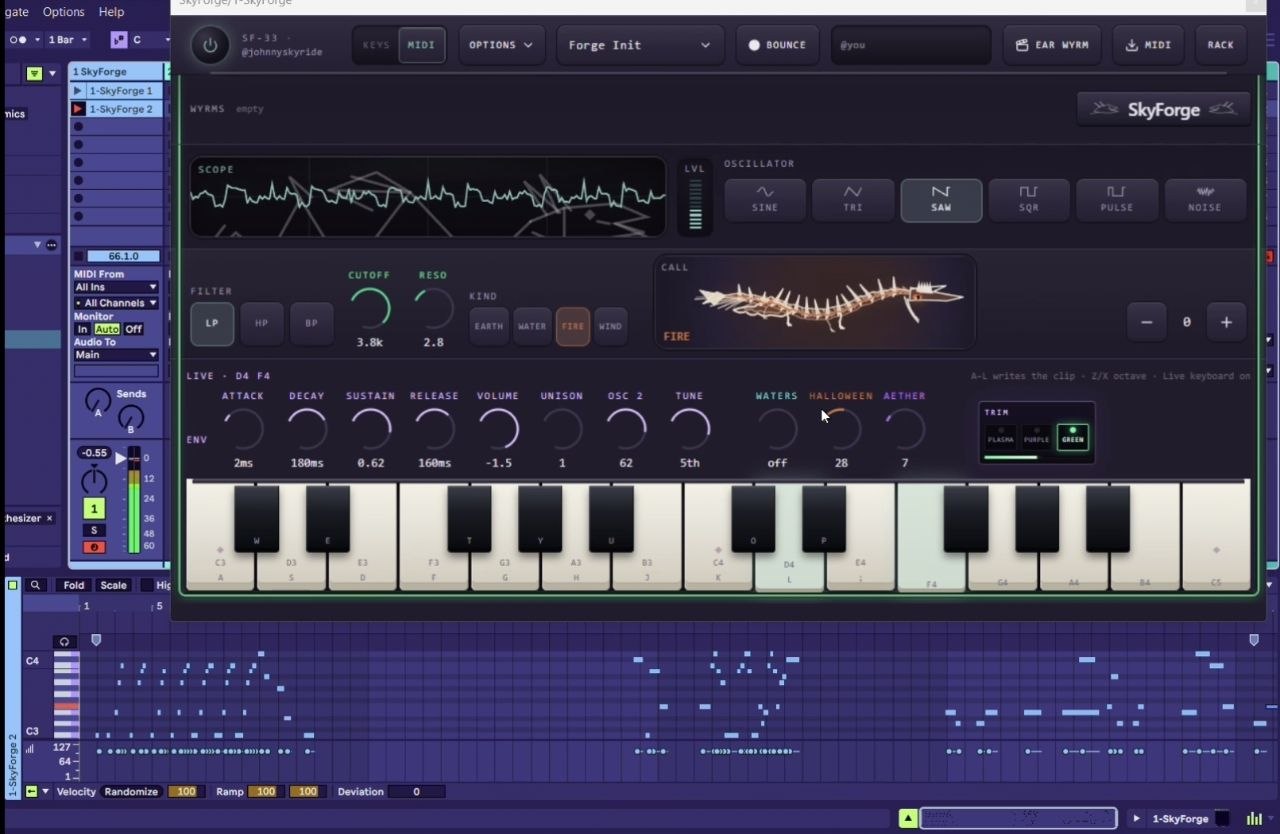Open the OPTIONS dropdown
The image size is (1280, 834).
pyautogui.click(x=502, y=45)
